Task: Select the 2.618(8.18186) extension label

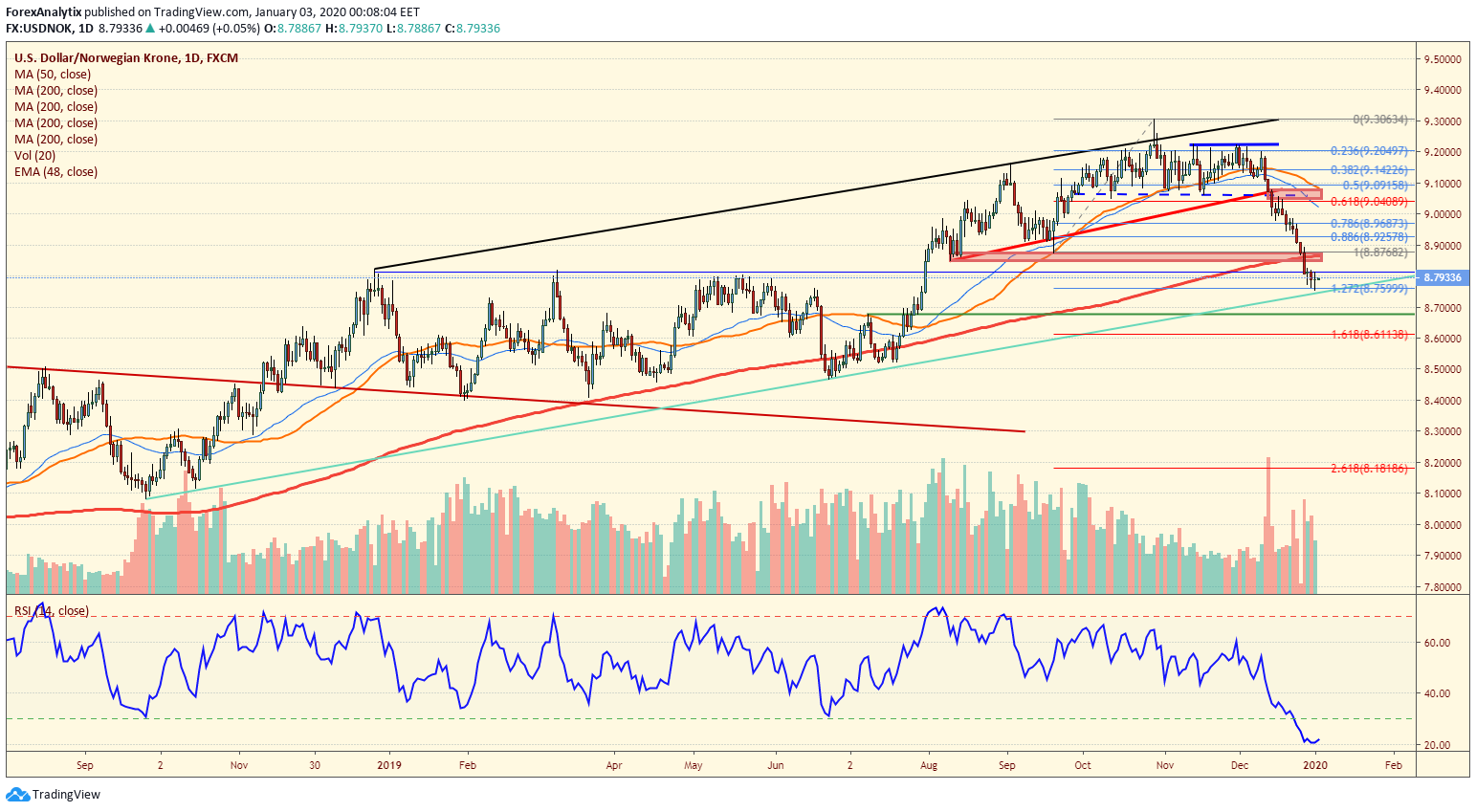Action: point(1369,469)
